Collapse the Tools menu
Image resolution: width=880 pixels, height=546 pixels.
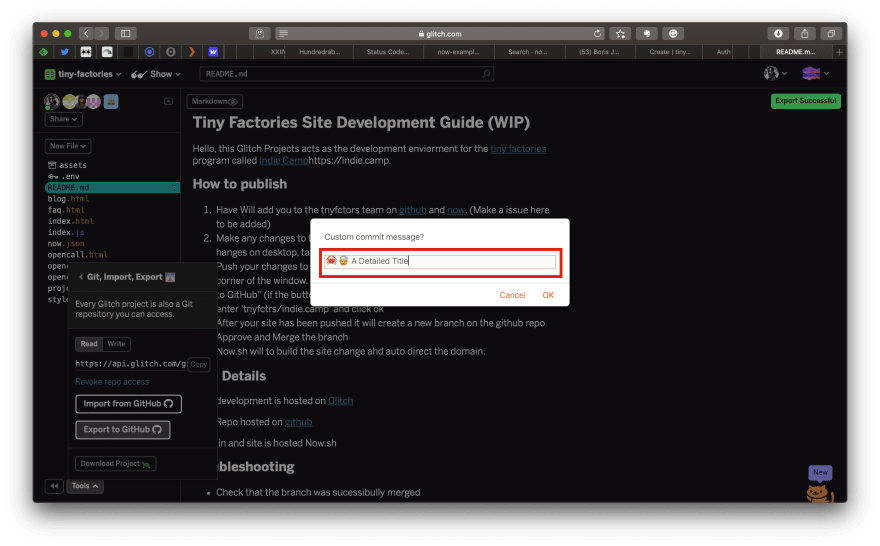(85, 486)
